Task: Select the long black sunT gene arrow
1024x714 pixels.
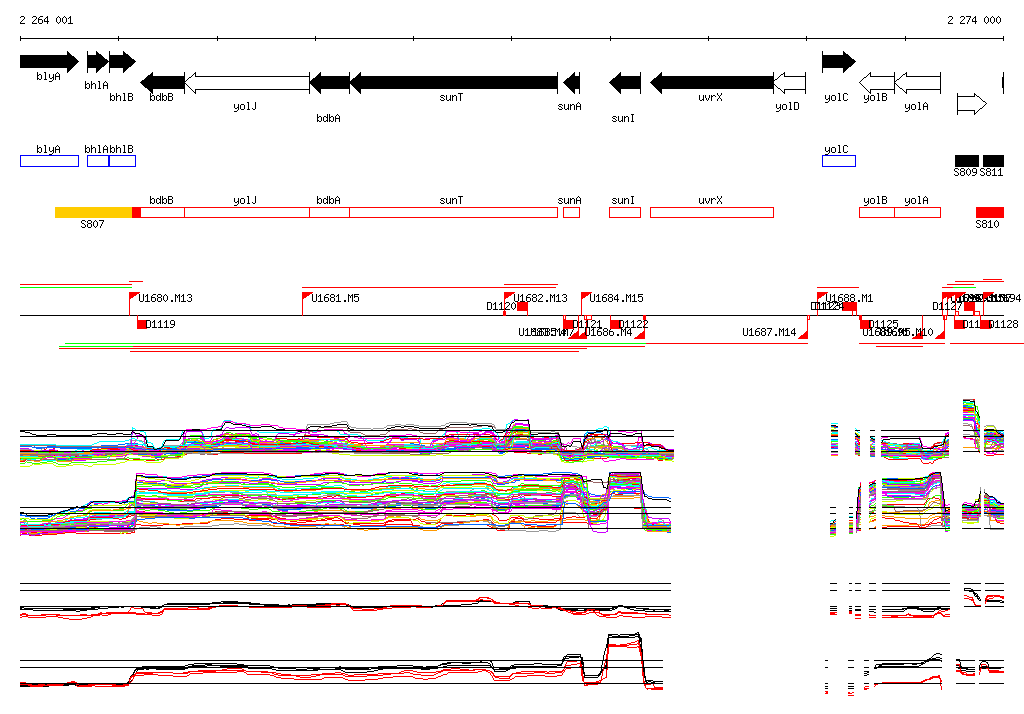Action: [x=454, y=83]
